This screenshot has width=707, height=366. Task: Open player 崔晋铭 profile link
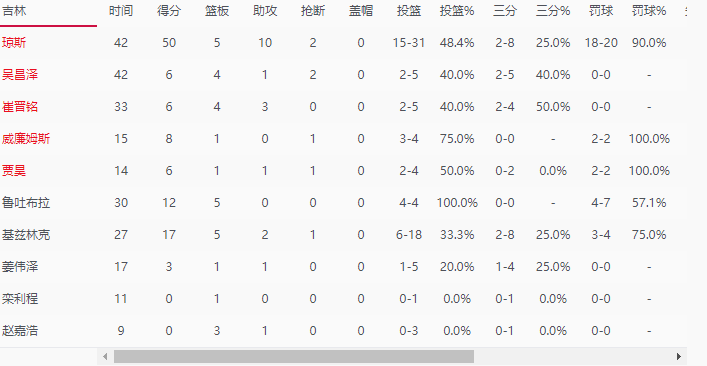click(20, 107)
